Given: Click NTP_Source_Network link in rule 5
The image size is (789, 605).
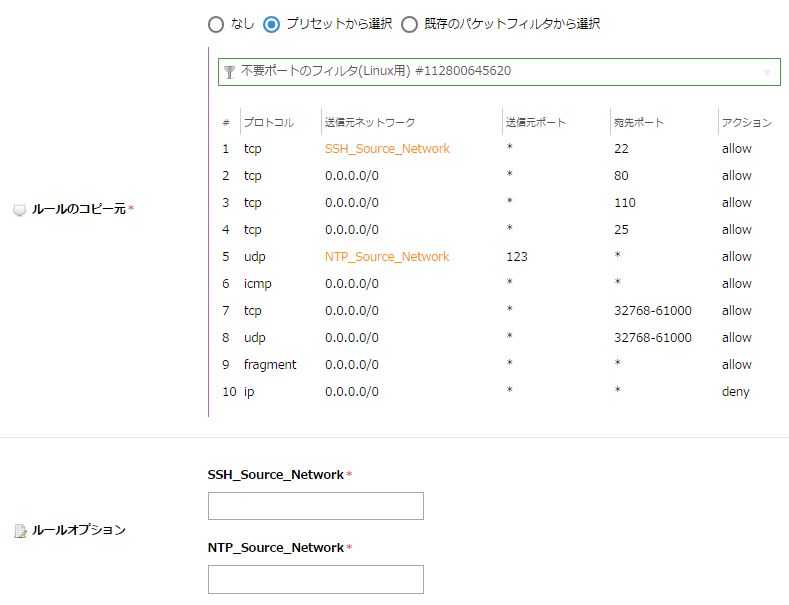Looking at the screenshot, I should coord(387,257).
